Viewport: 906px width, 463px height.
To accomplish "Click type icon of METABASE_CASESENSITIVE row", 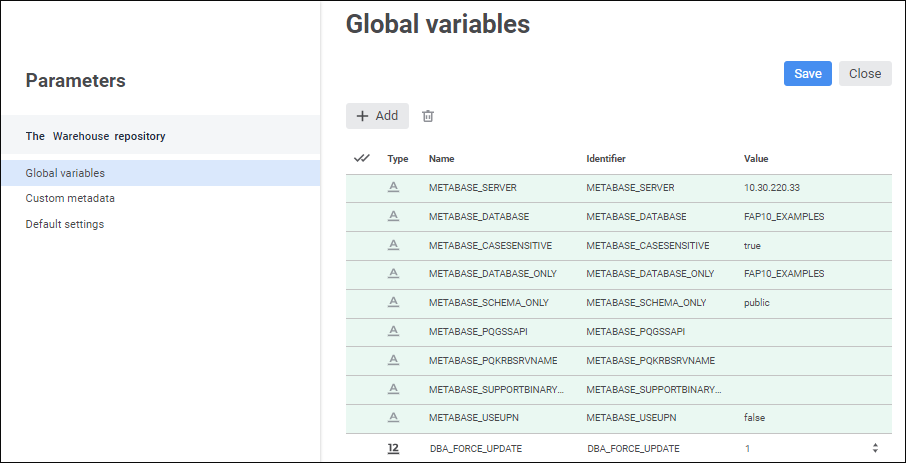I will coord(394,245).
